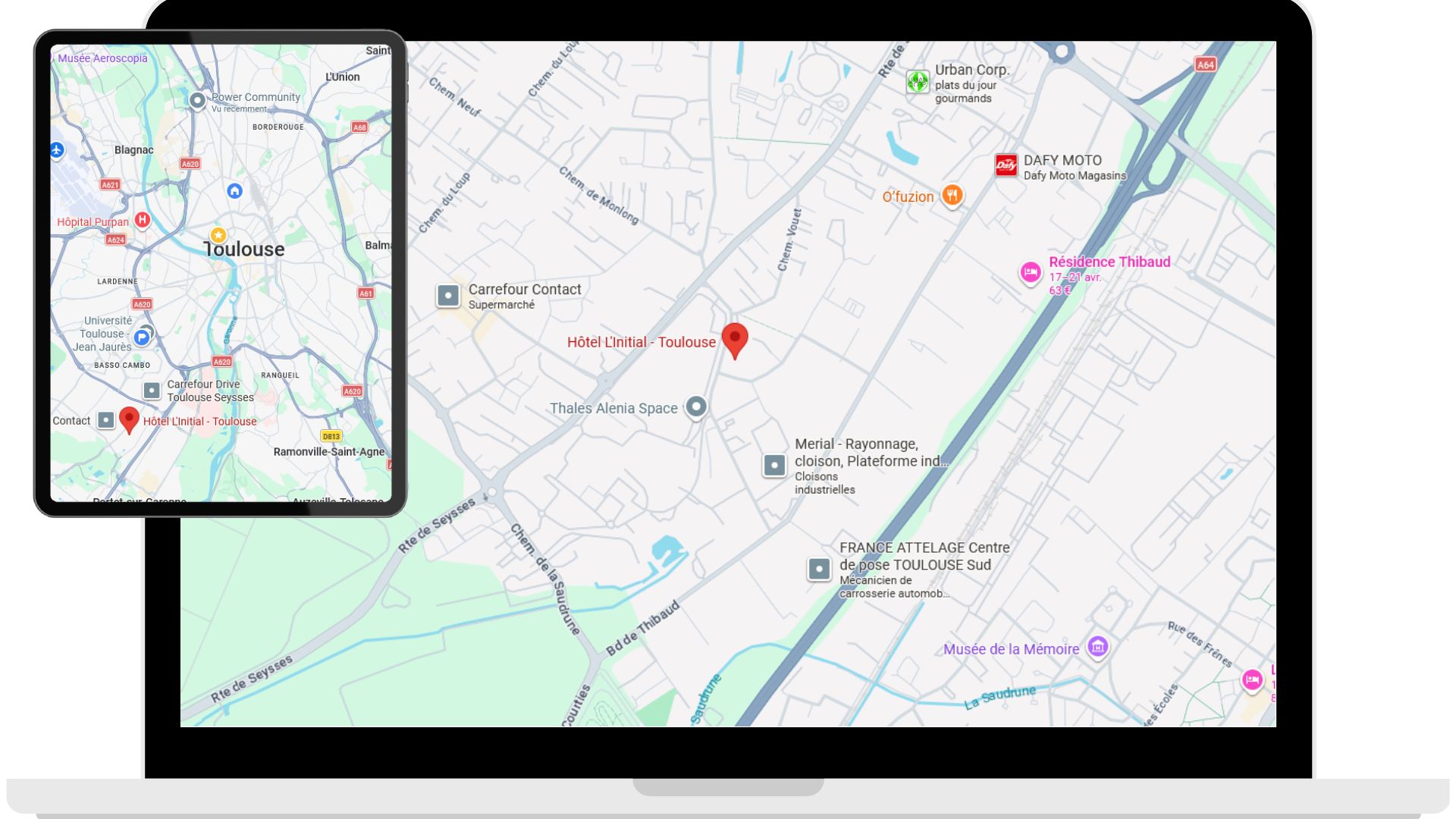Click the Musée Aeroscopia label

click(x=102, y=58)
